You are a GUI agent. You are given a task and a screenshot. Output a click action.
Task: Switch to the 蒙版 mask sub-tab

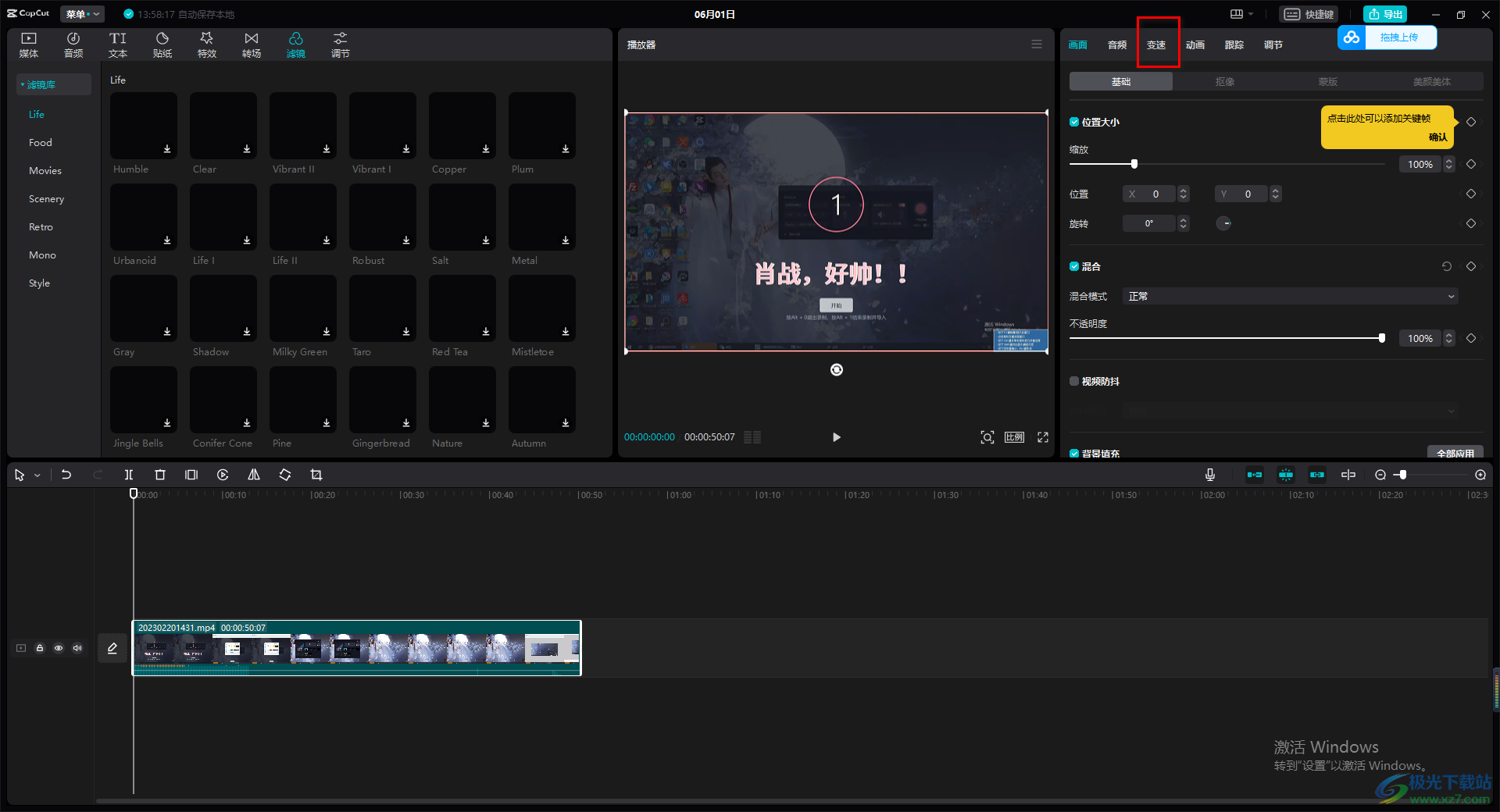click(x=1328, y=81)
